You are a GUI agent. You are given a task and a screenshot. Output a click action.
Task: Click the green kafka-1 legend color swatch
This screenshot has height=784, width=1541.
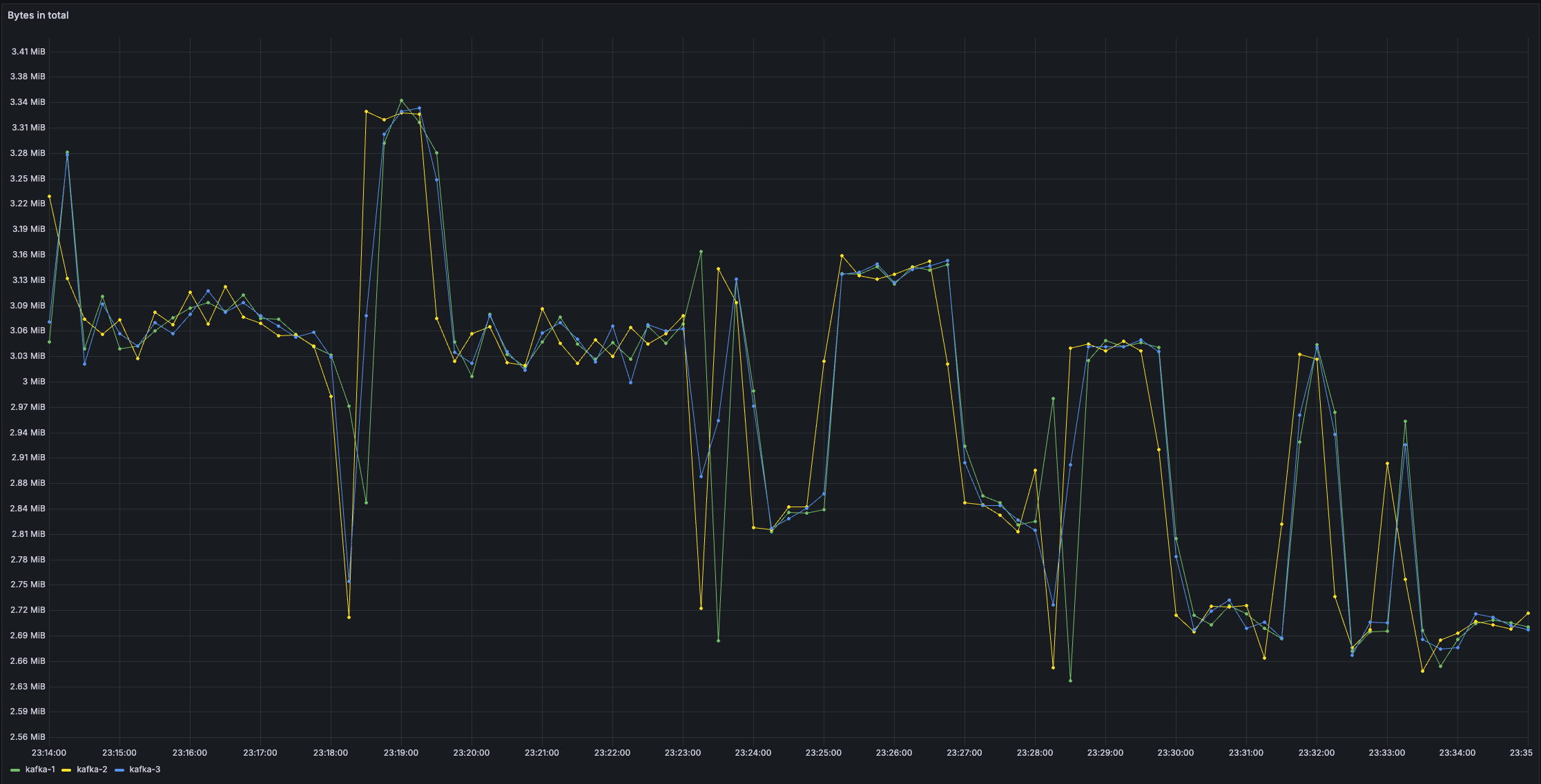(x=15, y=770)
